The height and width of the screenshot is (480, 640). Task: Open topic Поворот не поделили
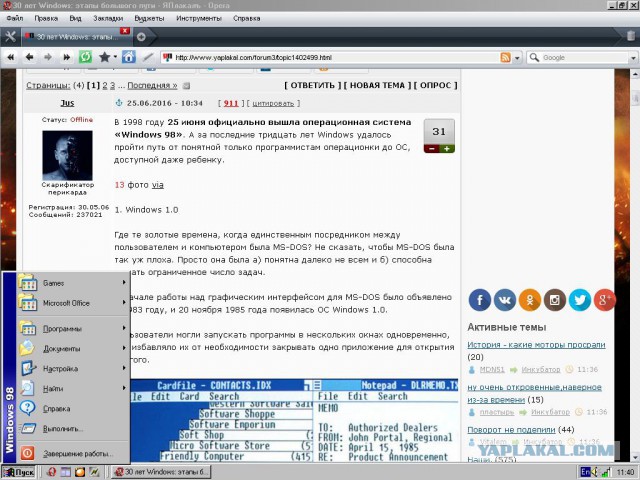pyautogui.click(x=511, y=430)
